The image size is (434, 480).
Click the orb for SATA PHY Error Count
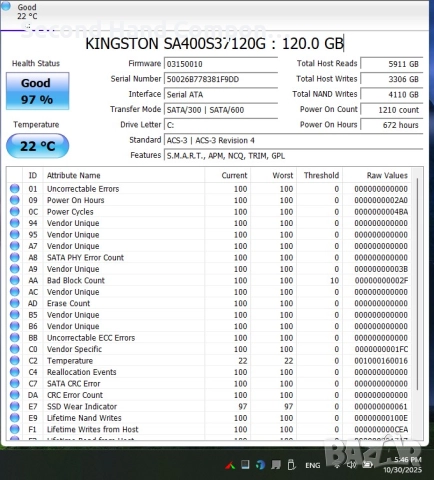[15, 257]
